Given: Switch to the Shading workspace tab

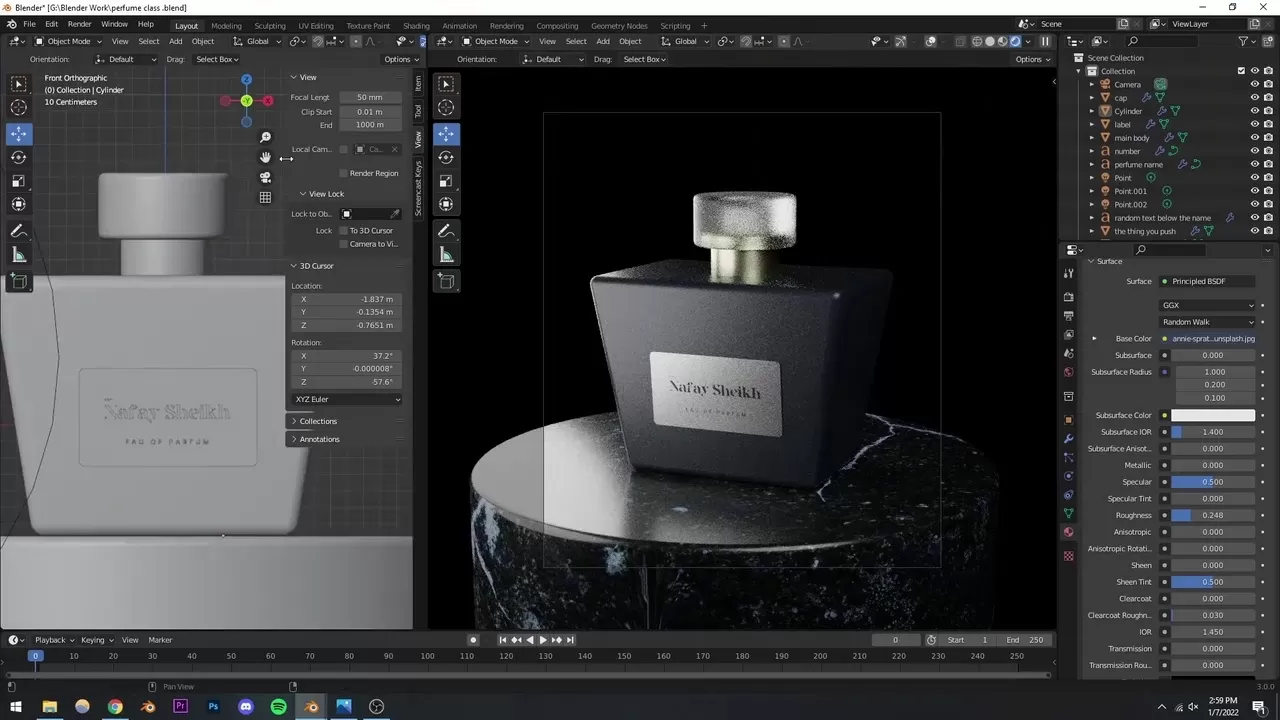Looking at the screenshot, I should point(416,25).
